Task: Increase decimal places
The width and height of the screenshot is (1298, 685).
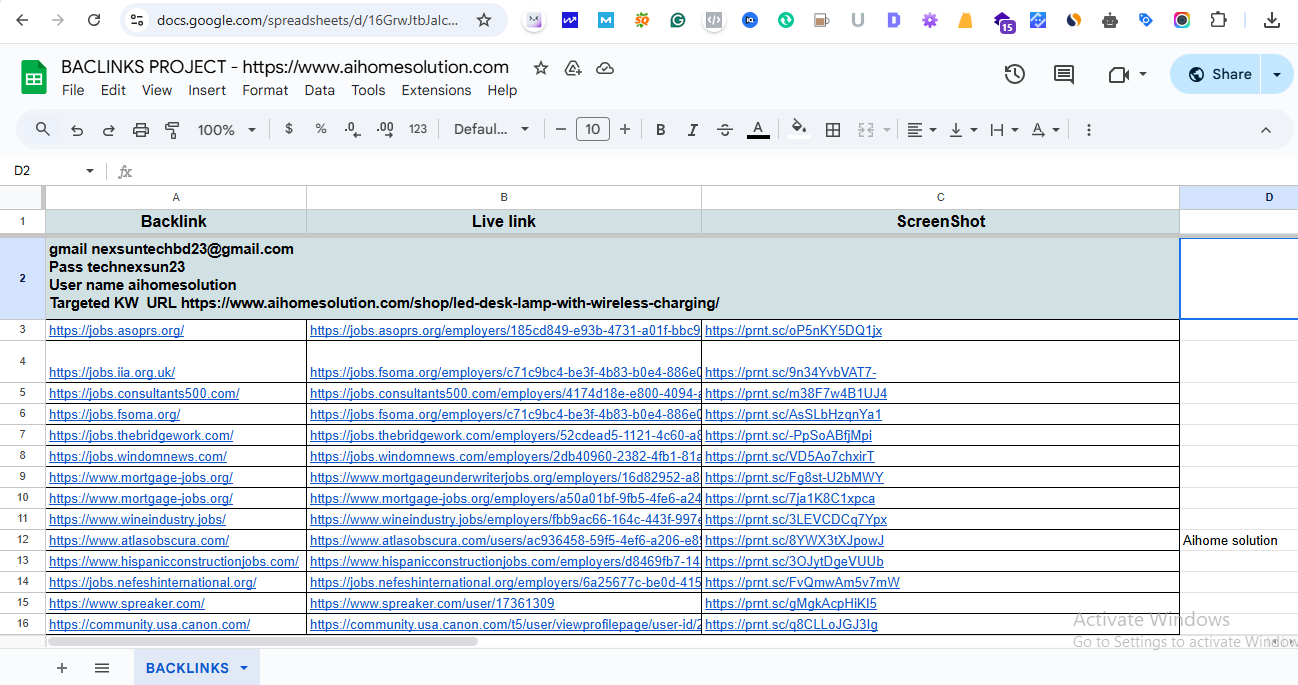Action: coord(385,129)
